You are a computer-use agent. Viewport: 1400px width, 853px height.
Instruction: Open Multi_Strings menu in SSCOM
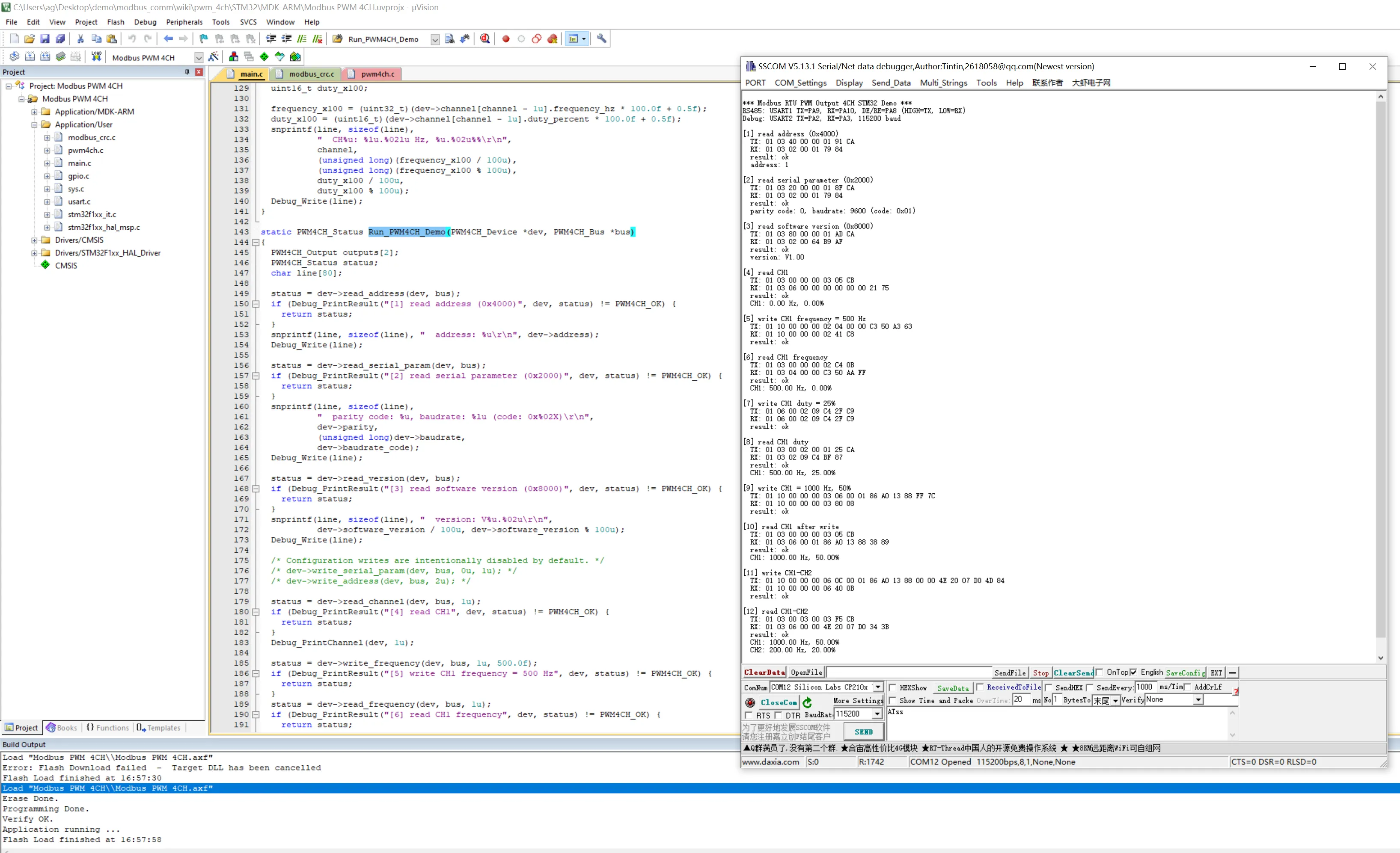pyautogui.click(x=943, y=83)
